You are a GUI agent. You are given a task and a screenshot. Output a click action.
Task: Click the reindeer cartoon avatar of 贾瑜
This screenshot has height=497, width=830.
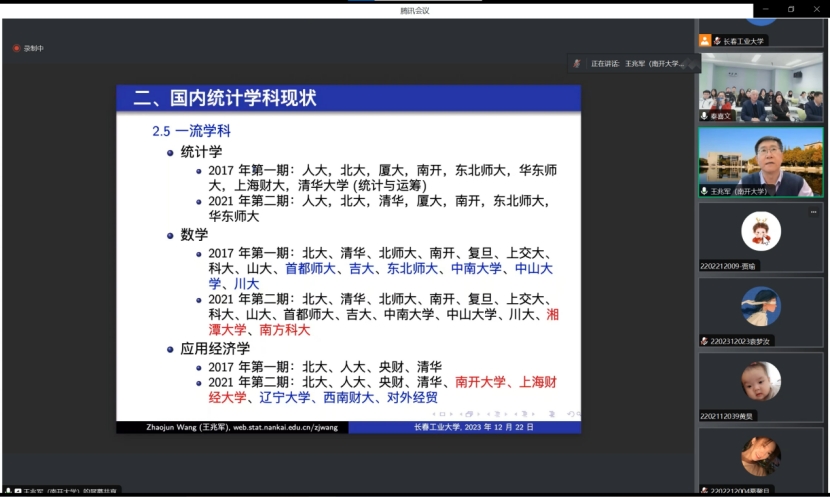click(x=761, y=232)
